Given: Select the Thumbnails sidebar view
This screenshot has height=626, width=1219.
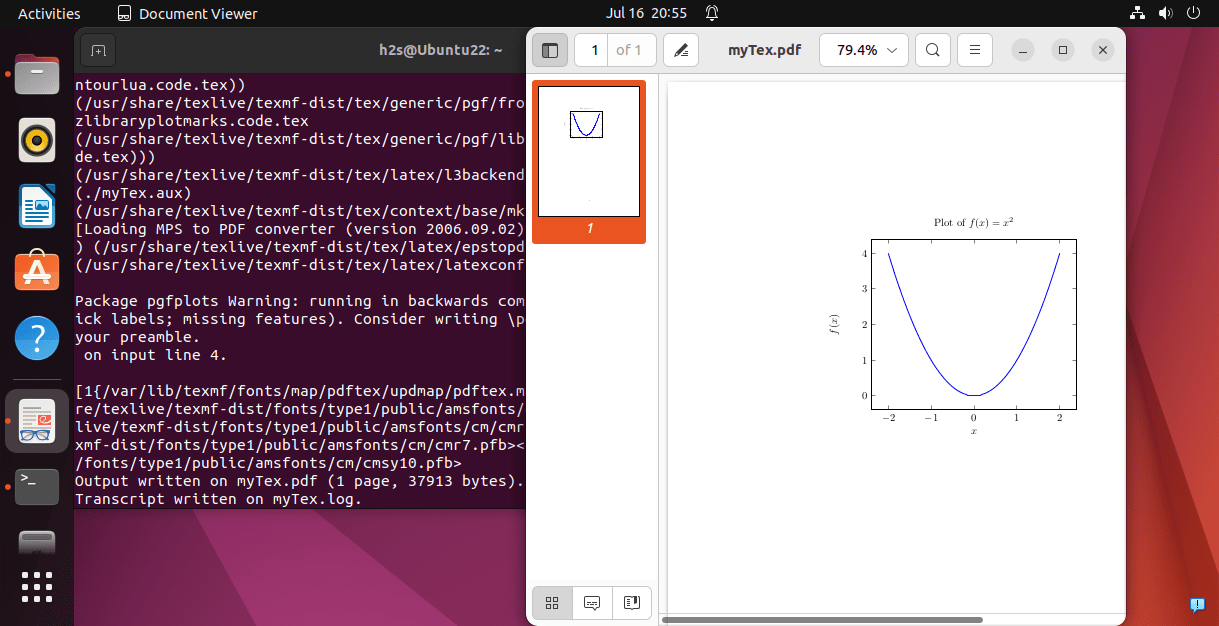Looking at the screenshot, I should [551, 603].
